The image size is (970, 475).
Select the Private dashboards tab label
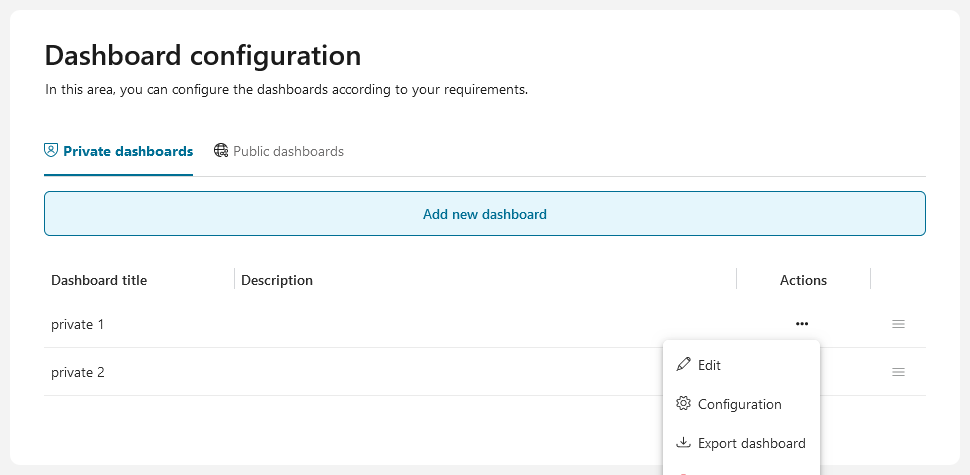point(128,152)
